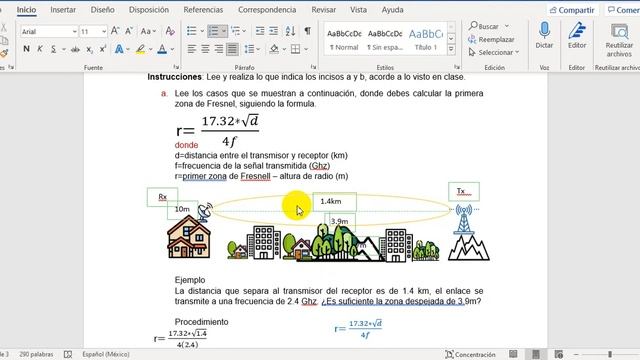This screenshot has width=640, height=360.
Task: Decrease indent icon
Action: pyautogui.click(x=260, y=31)
